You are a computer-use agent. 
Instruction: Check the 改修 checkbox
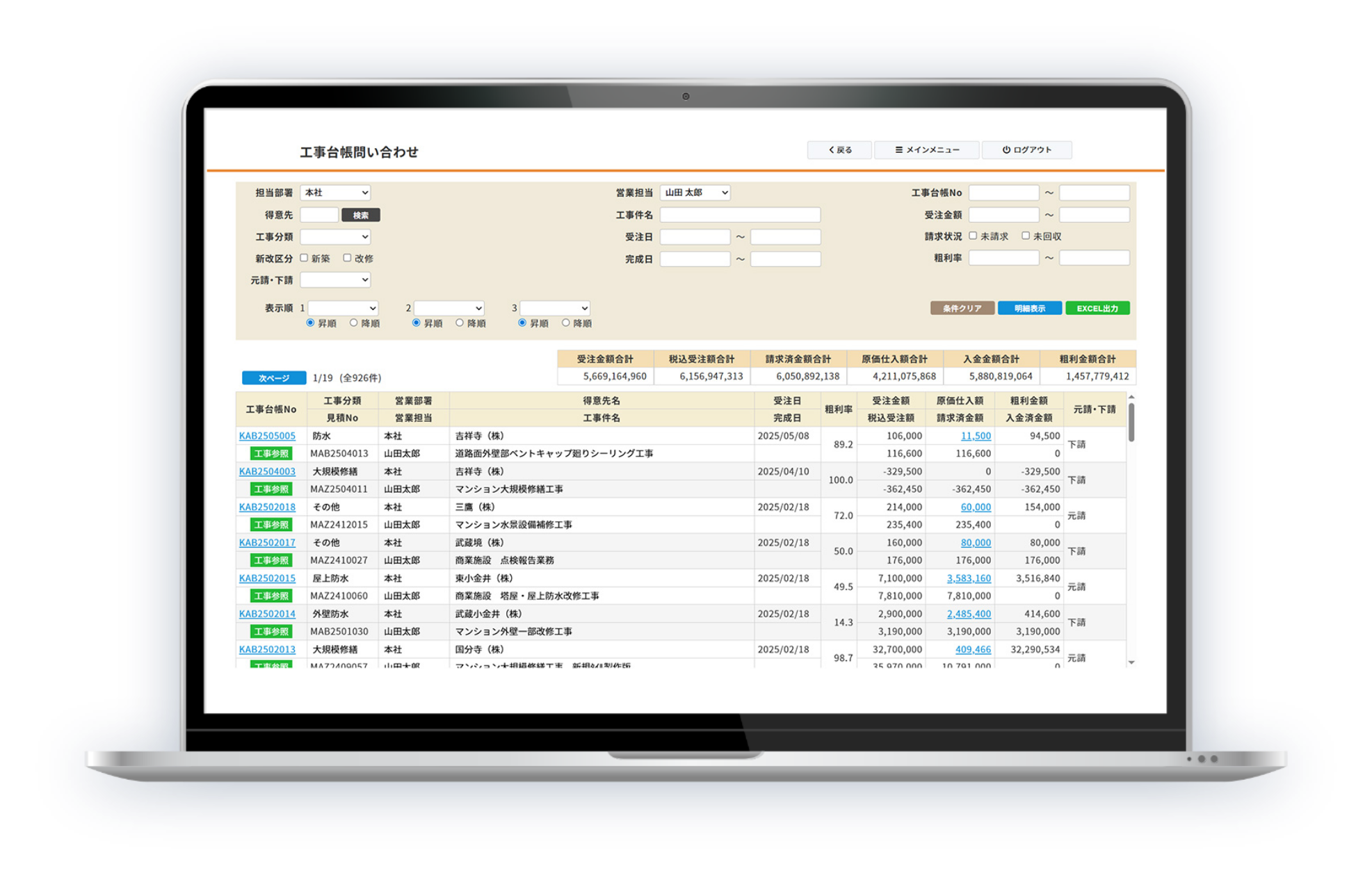347,257
